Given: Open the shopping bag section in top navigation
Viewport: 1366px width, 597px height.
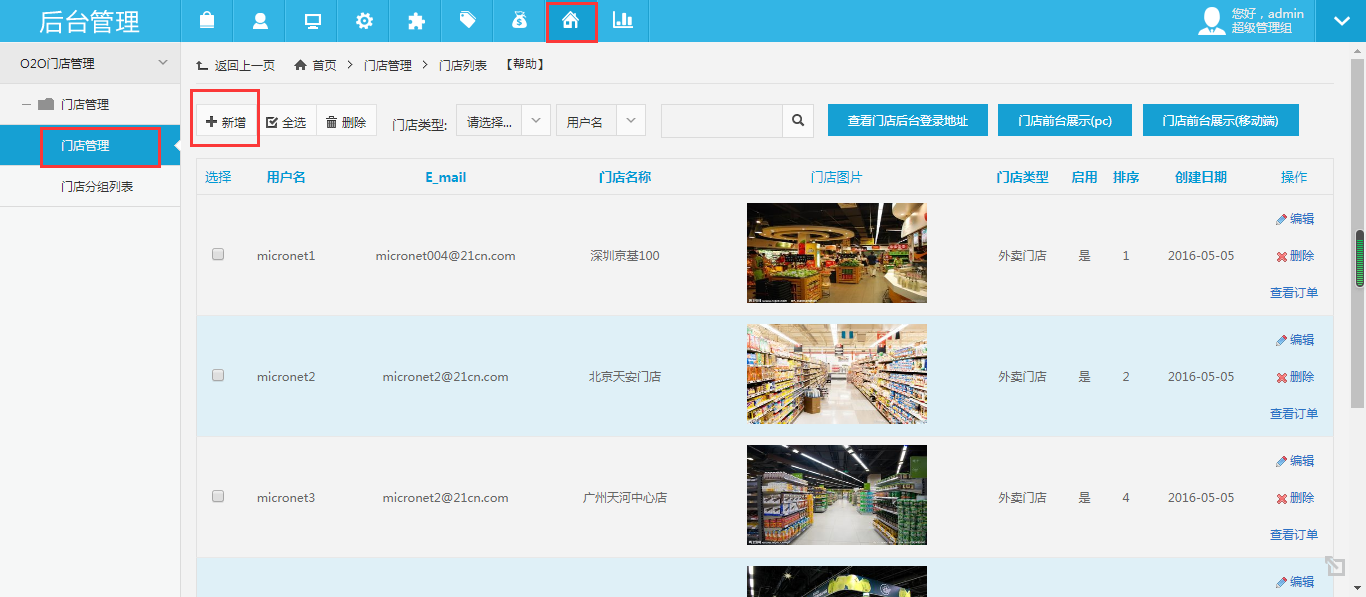Looking at the screenshot, I should point(207,21).
